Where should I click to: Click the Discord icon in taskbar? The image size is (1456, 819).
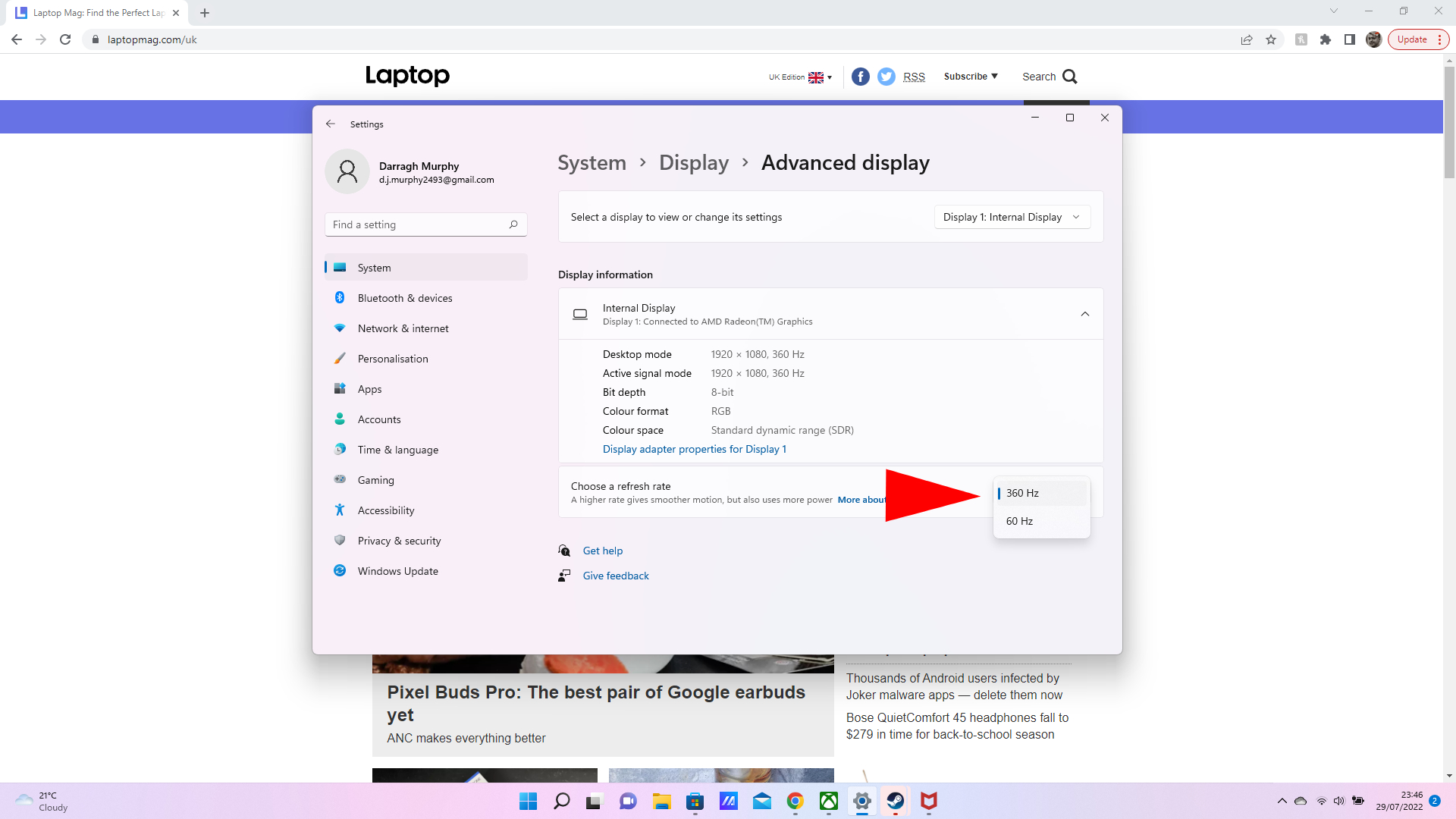(627, 800)
